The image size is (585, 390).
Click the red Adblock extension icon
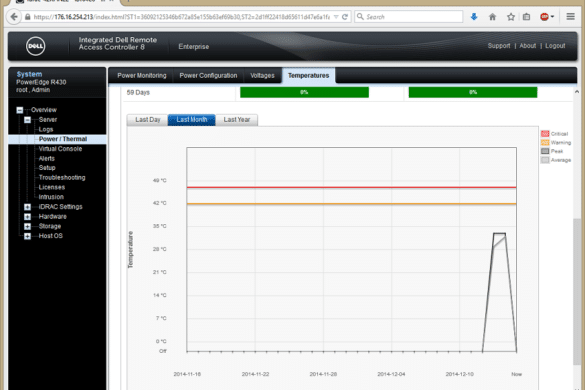[x=544, y=17]
